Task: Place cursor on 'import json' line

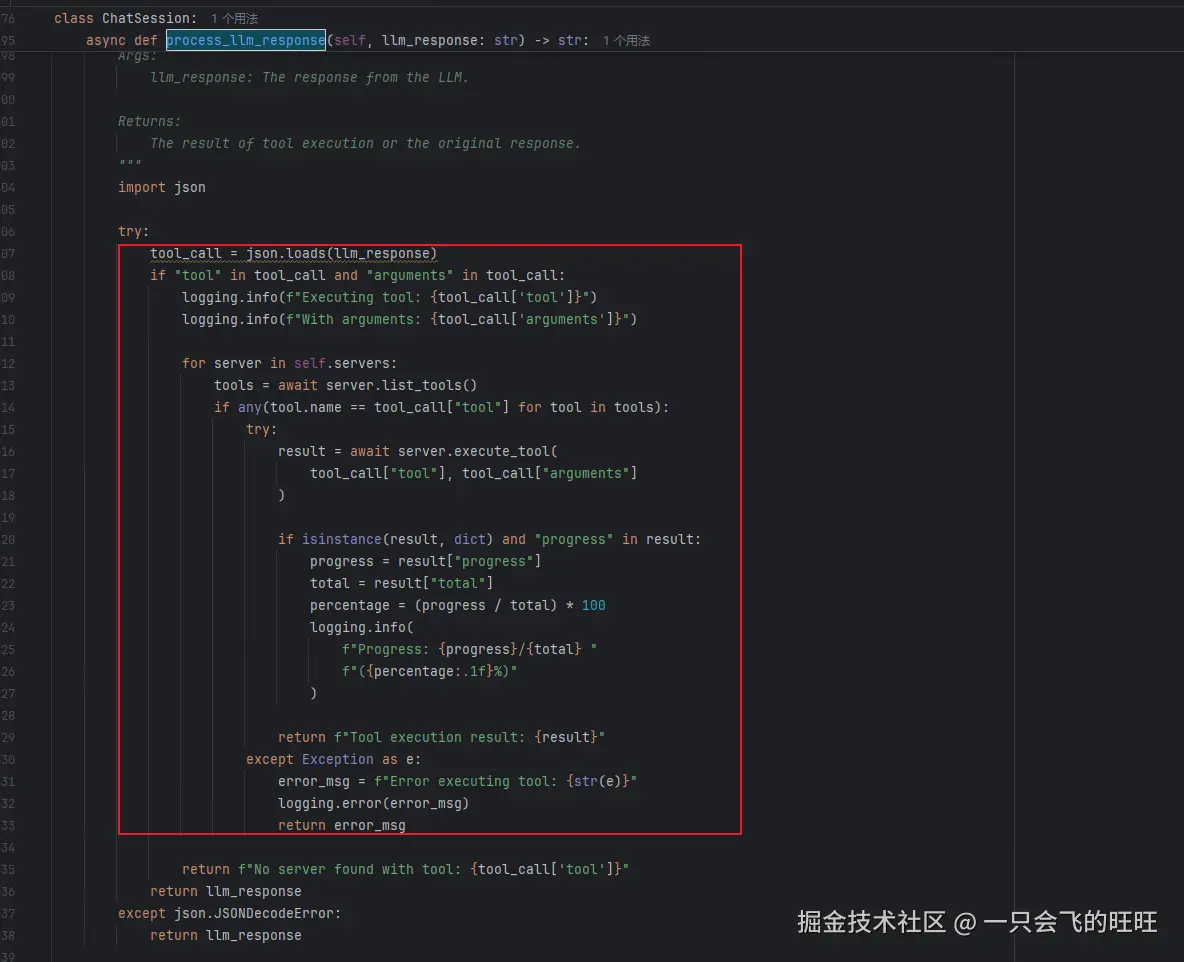Action: 162,187
